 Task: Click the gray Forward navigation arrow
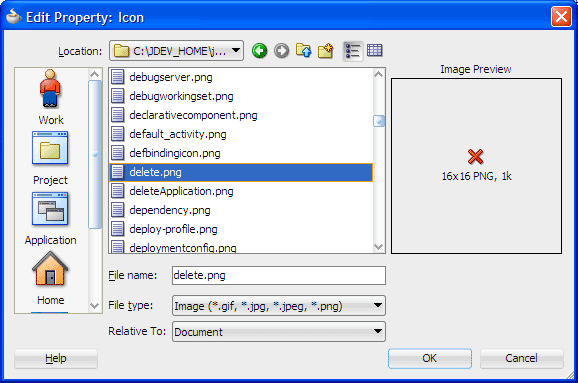[x=282, y=51]
